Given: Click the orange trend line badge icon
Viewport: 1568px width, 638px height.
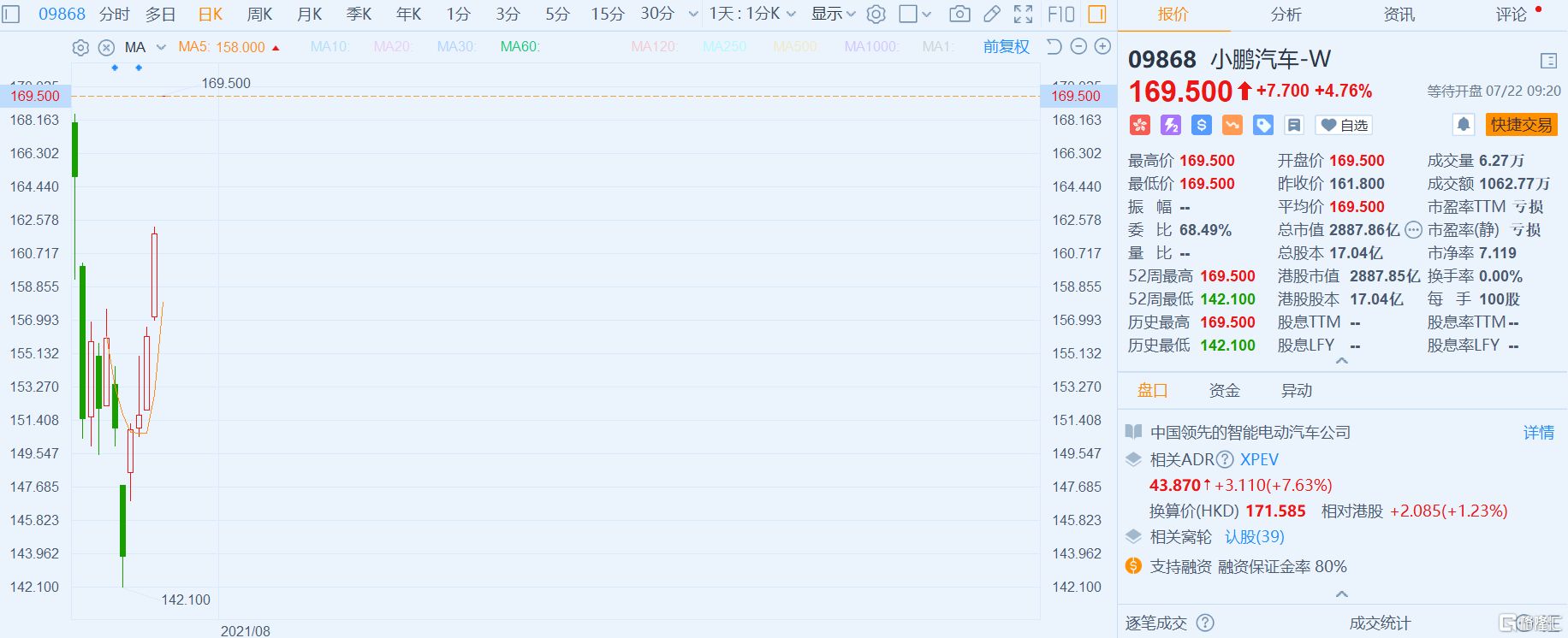Looking at the screenshot, I should [1232, 125].
